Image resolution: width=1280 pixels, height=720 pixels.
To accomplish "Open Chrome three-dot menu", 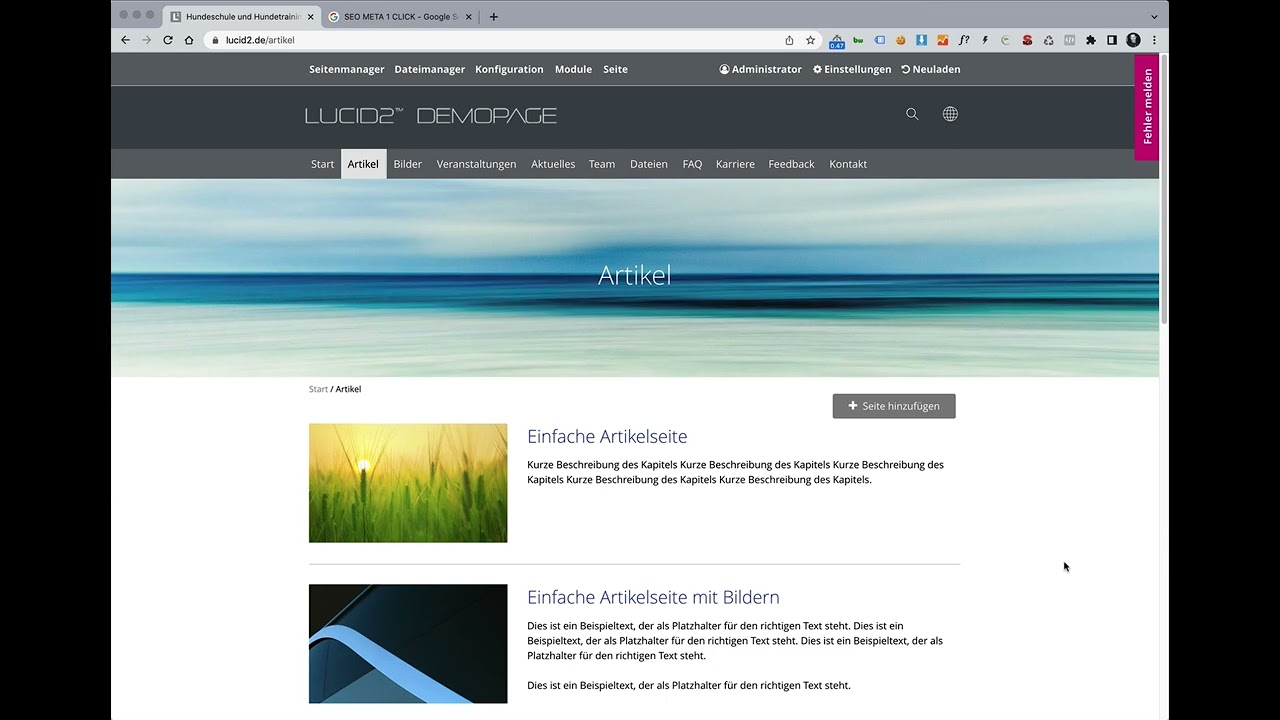I will 1154,40.
